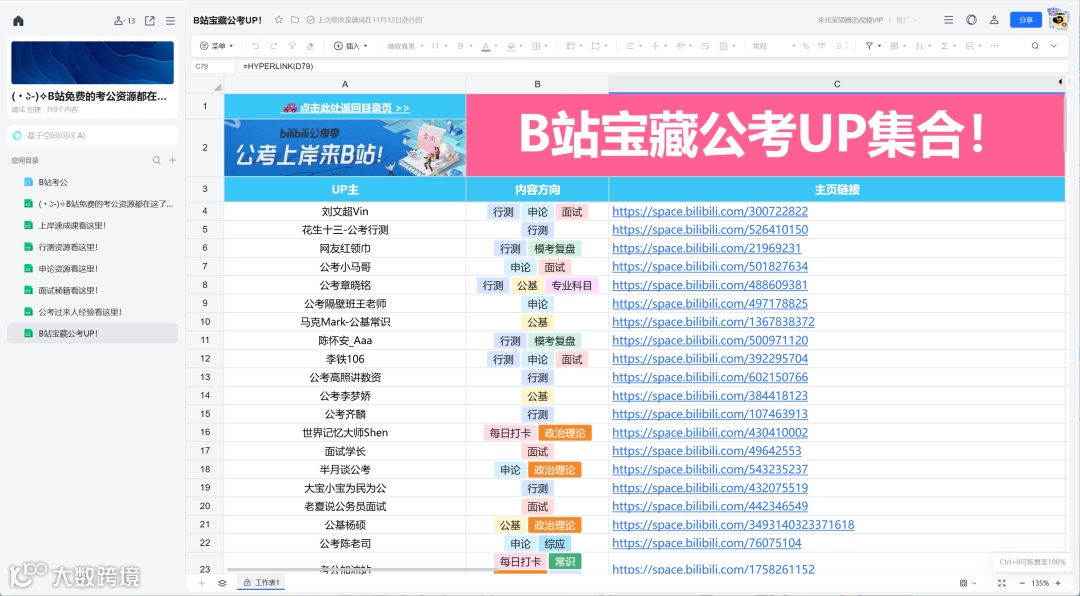Screen dimensions: 1080x596
Task: Toggle bold formatting
Action: [461, 46]
